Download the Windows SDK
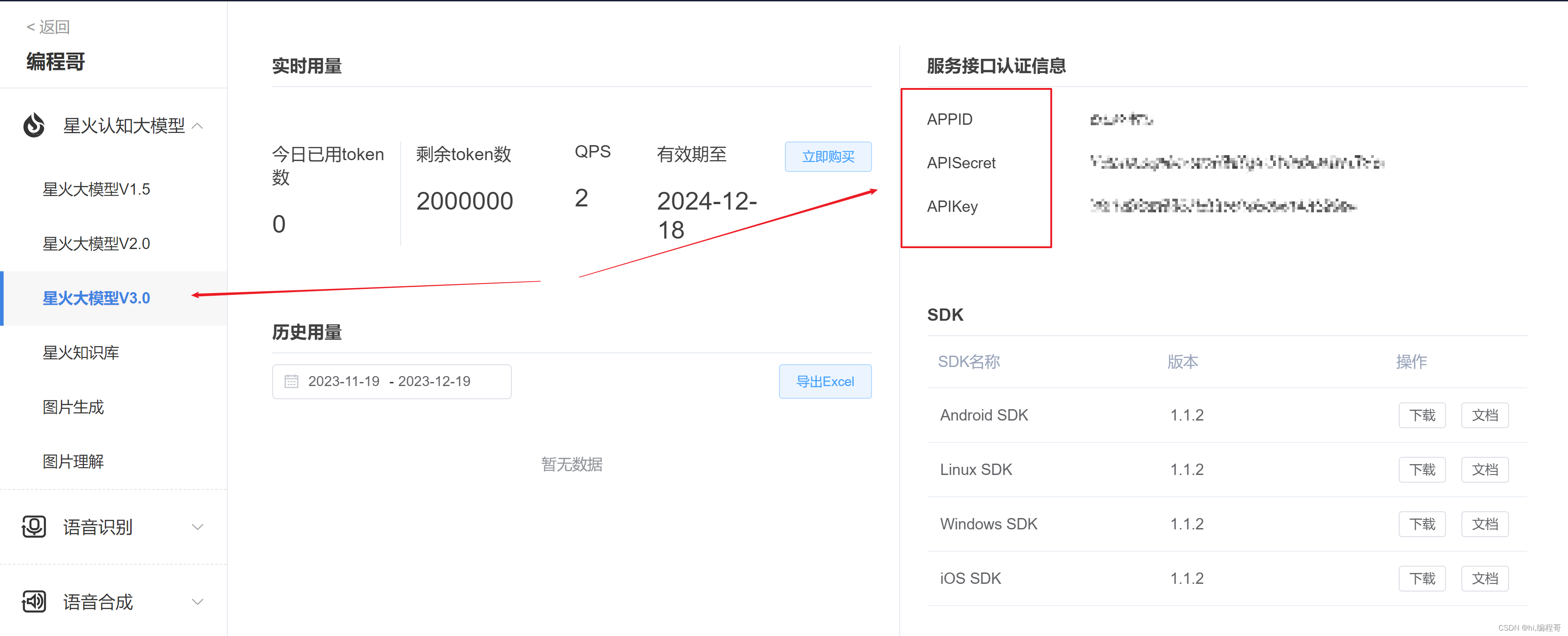Image resolution: width=1568 pixels, height=636 pixels. 1422,524
